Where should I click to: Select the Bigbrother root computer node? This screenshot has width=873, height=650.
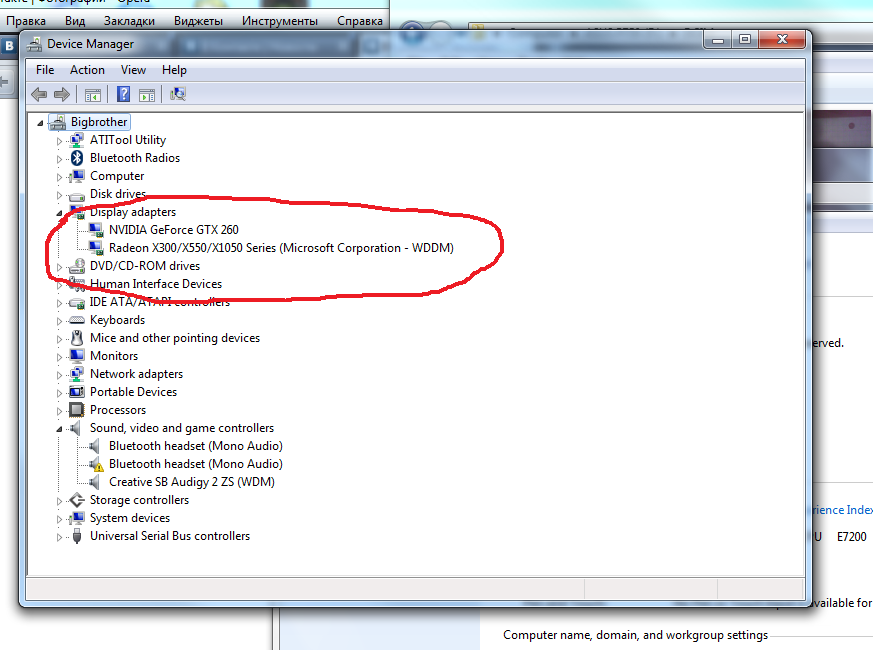tap(99, 121)
